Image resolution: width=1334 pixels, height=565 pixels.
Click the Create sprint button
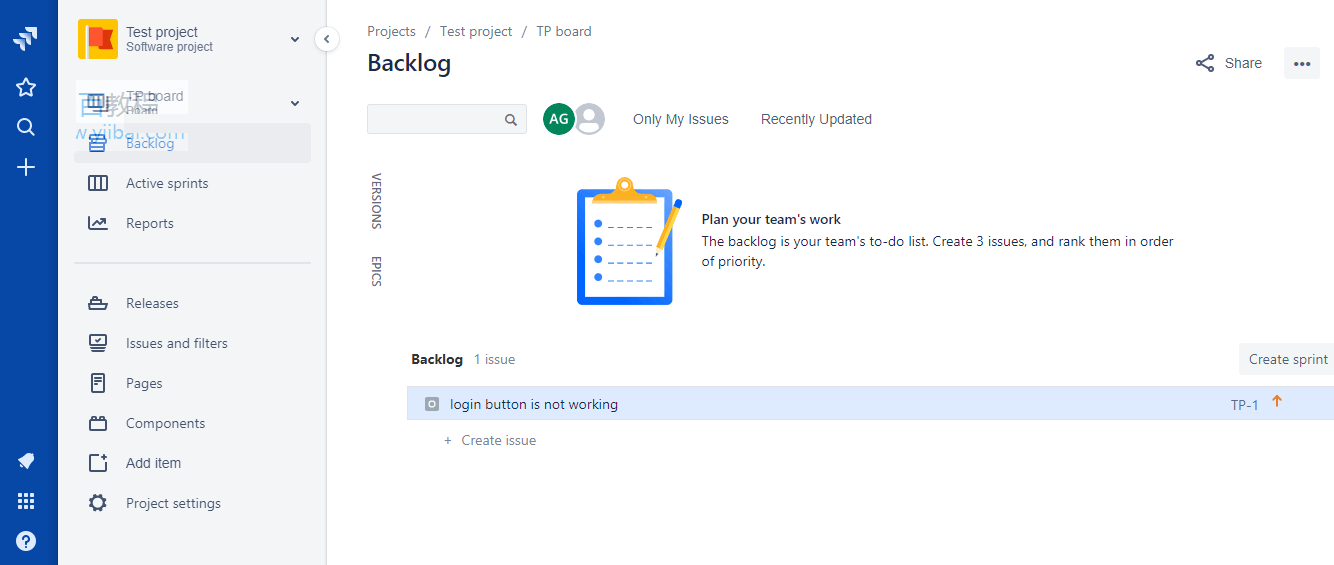1288,359
